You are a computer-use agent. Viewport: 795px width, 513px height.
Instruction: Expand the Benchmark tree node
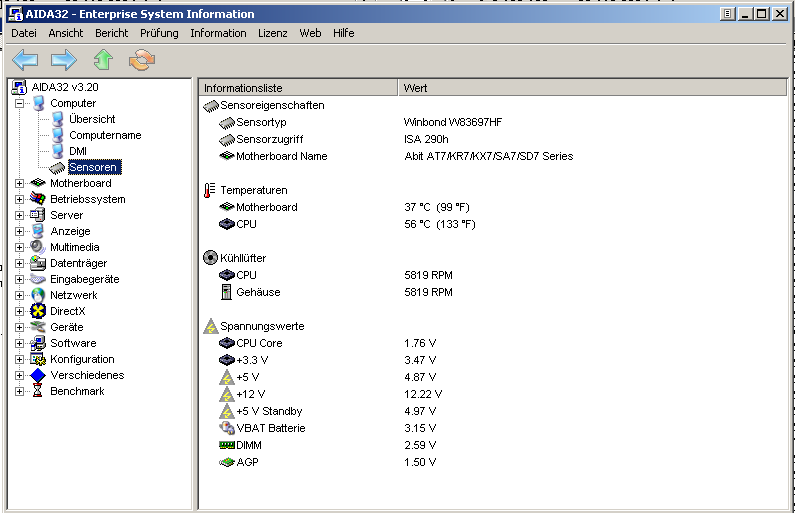point(19,391)
